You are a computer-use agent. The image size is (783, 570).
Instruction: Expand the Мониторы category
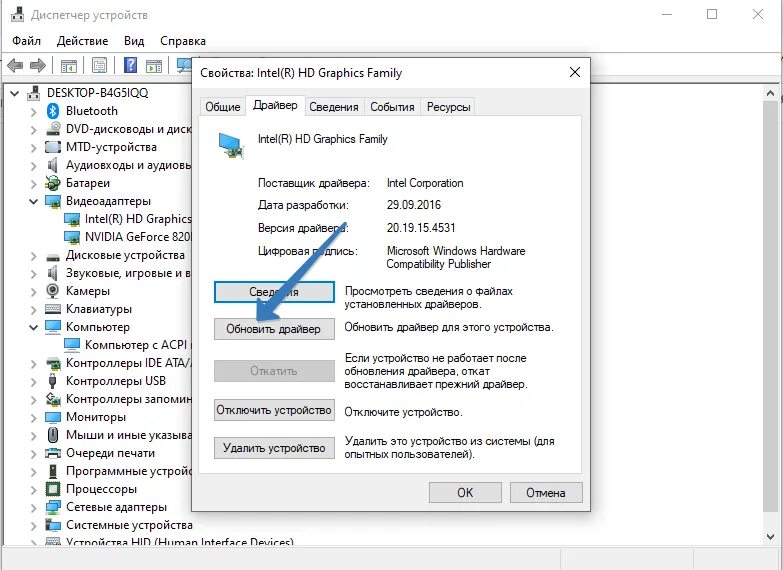click(x=33, y=417)
